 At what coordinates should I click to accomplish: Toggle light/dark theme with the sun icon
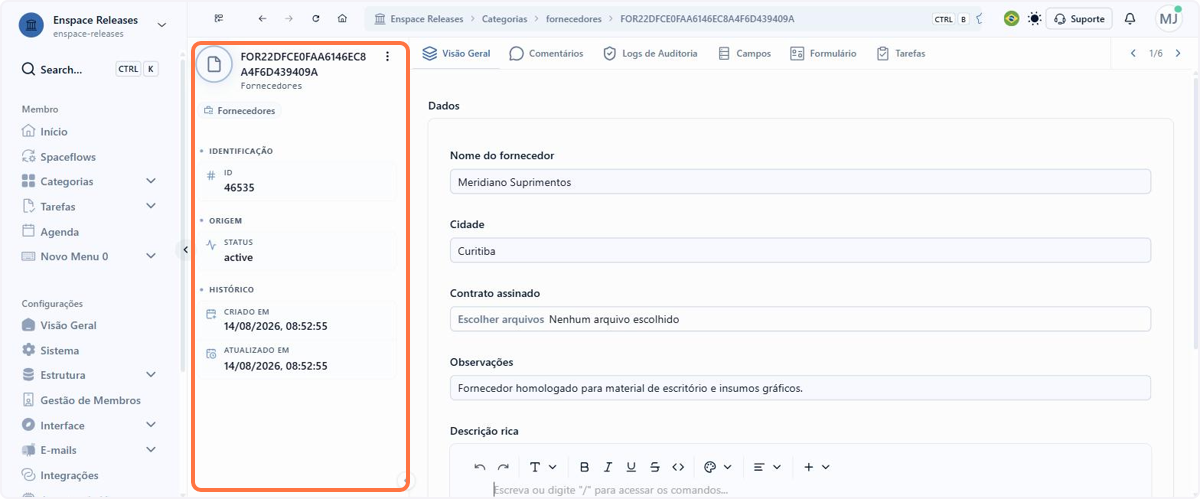click(x=1034, y=19)
